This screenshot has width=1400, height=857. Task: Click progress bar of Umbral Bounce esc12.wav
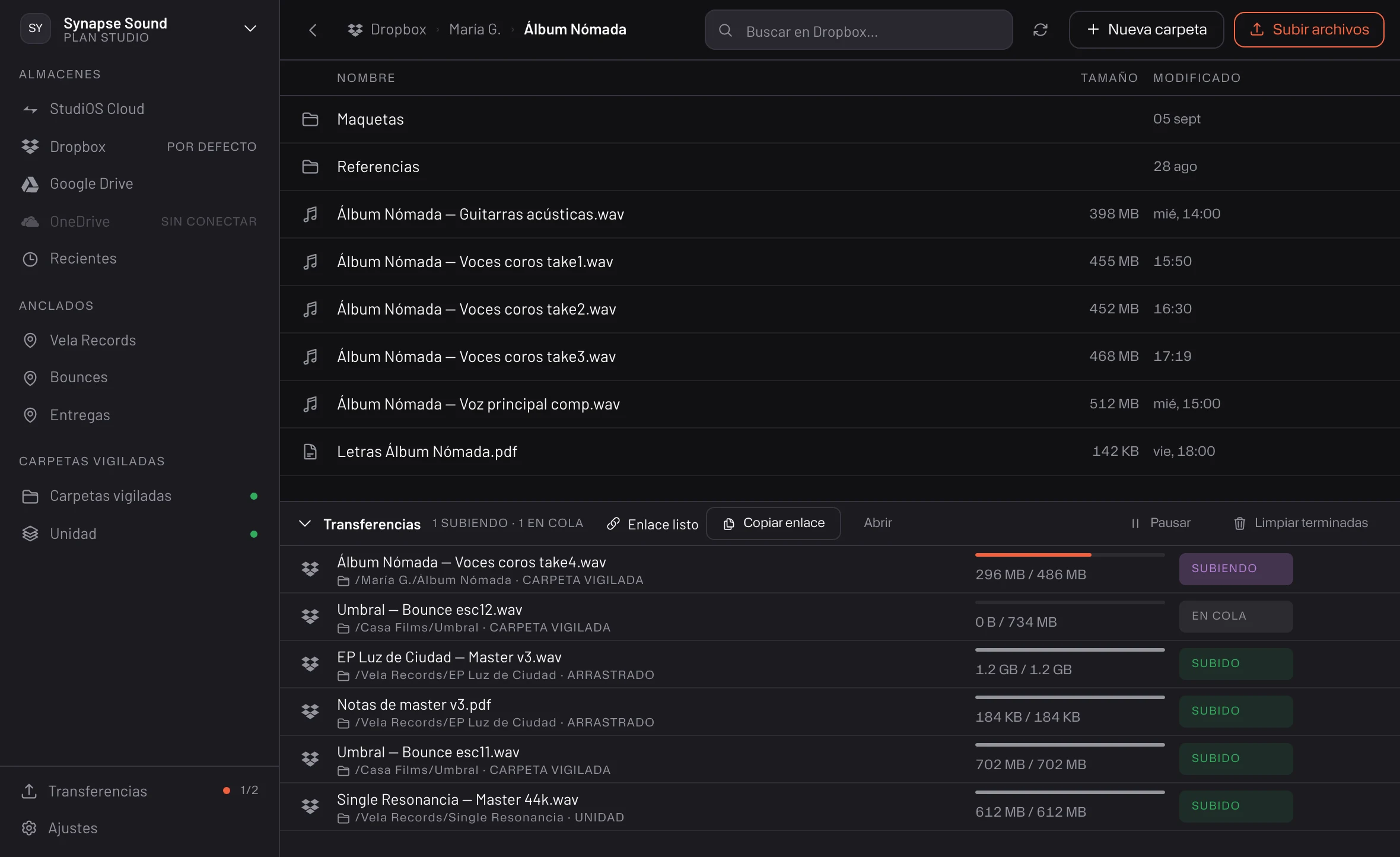1070,602
